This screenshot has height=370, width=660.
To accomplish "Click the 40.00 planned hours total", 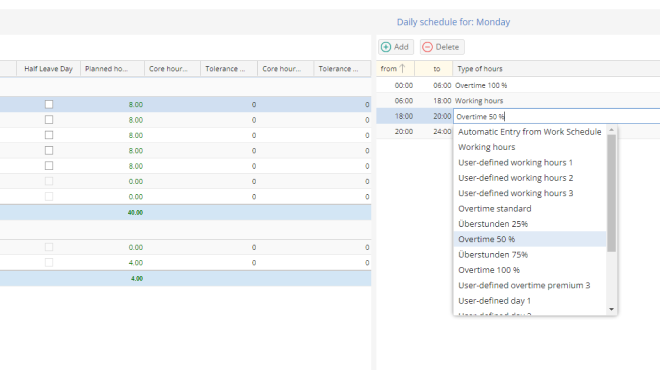I will 135,213.
